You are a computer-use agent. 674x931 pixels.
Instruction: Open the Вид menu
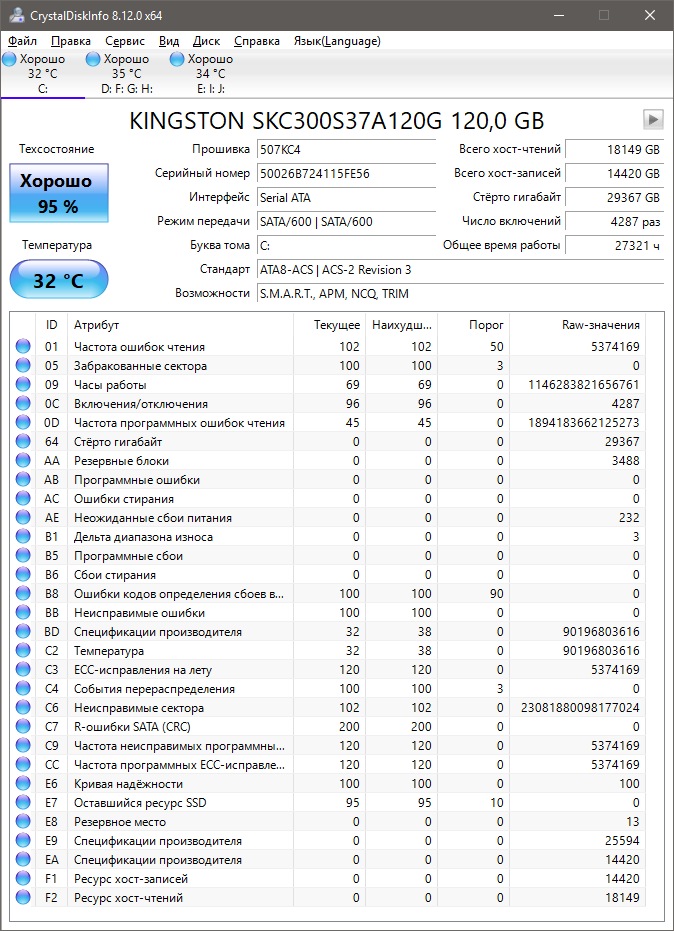(x=169, y=41)
